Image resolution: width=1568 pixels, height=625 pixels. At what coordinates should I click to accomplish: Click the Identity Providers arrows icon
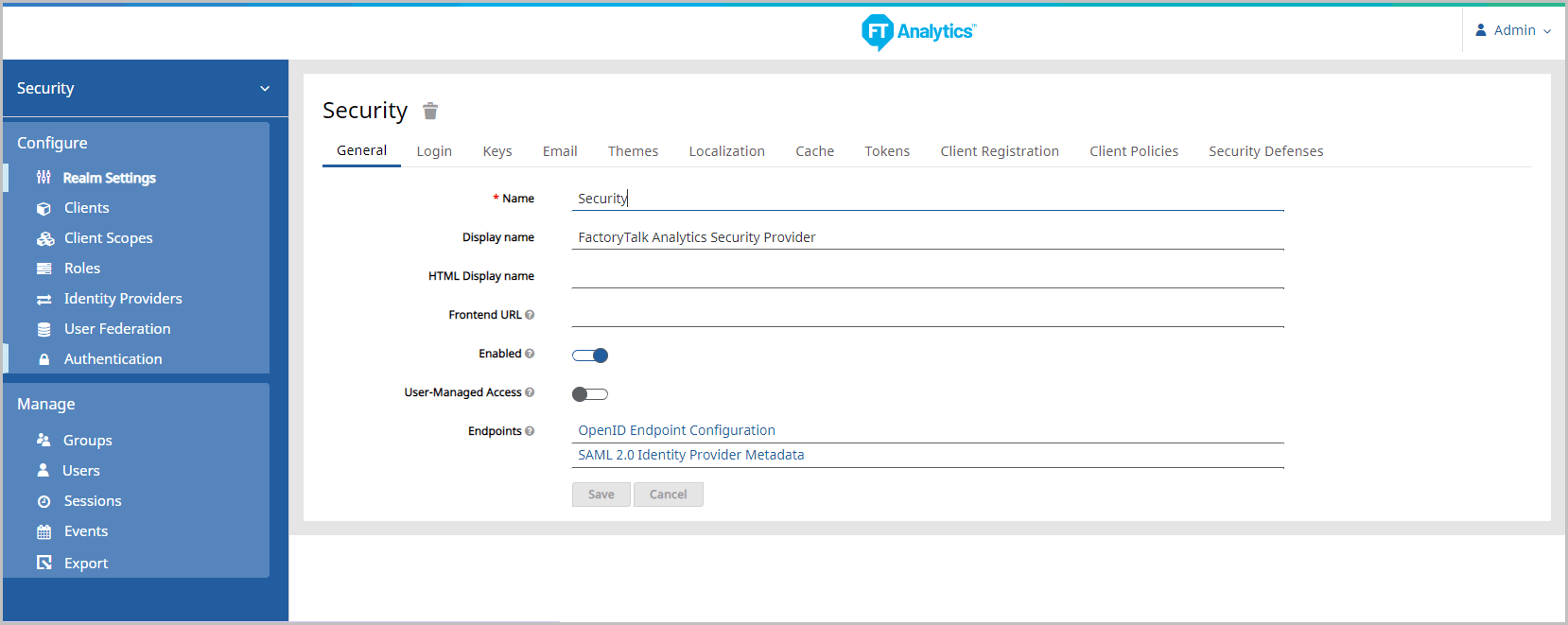(44, 300)
